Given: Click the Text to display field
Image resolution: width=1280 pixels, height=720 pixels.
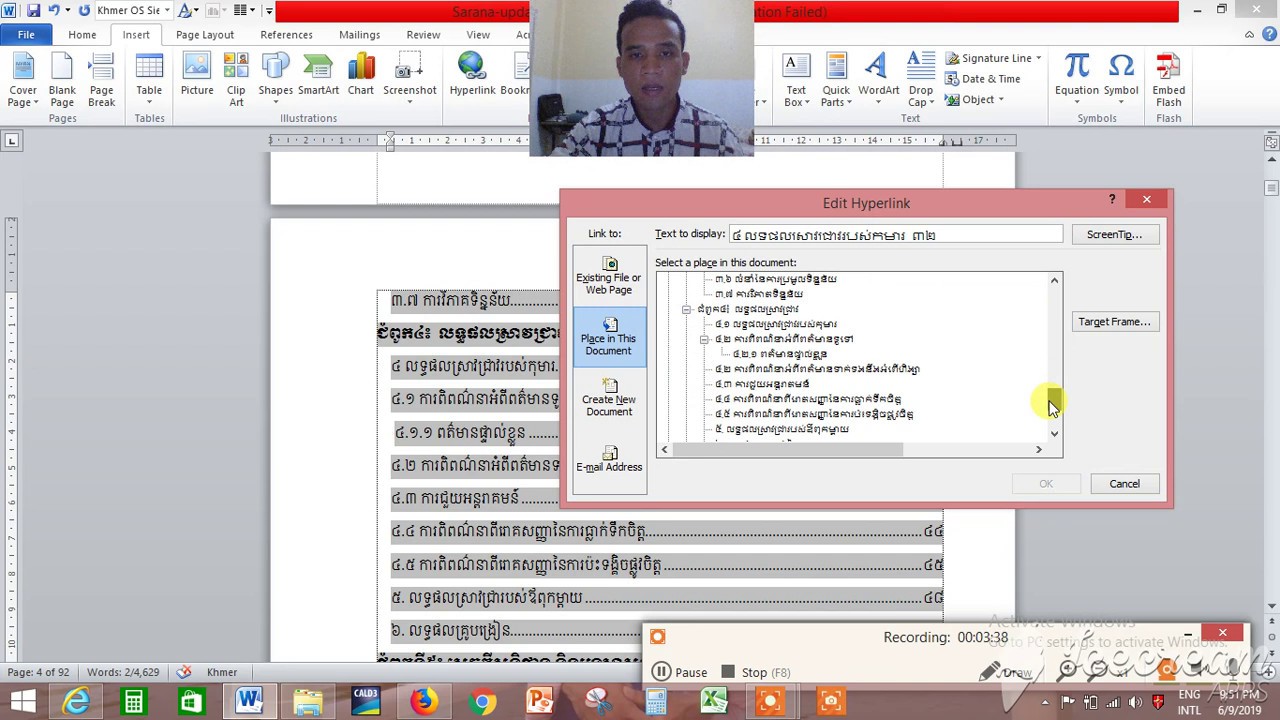Looking at the screenshot, I should (x=896, y=235).
